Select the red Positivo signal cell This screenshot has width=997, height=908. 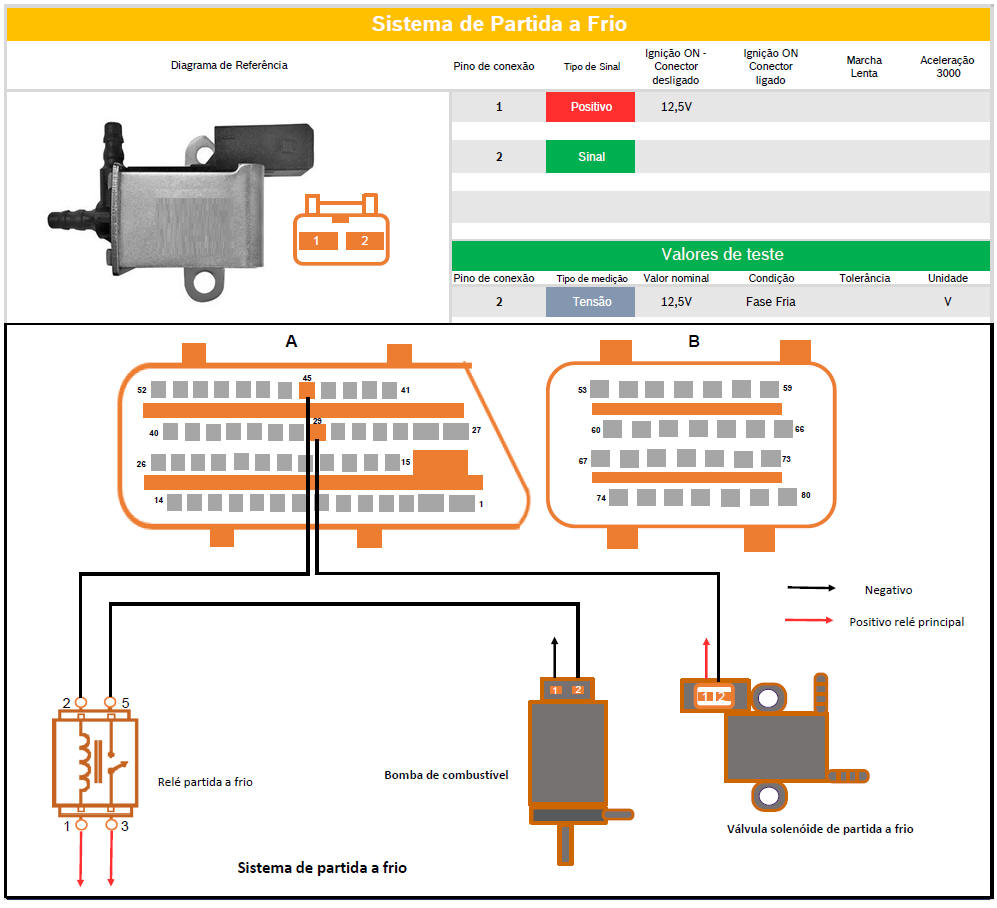pos(590,107)
